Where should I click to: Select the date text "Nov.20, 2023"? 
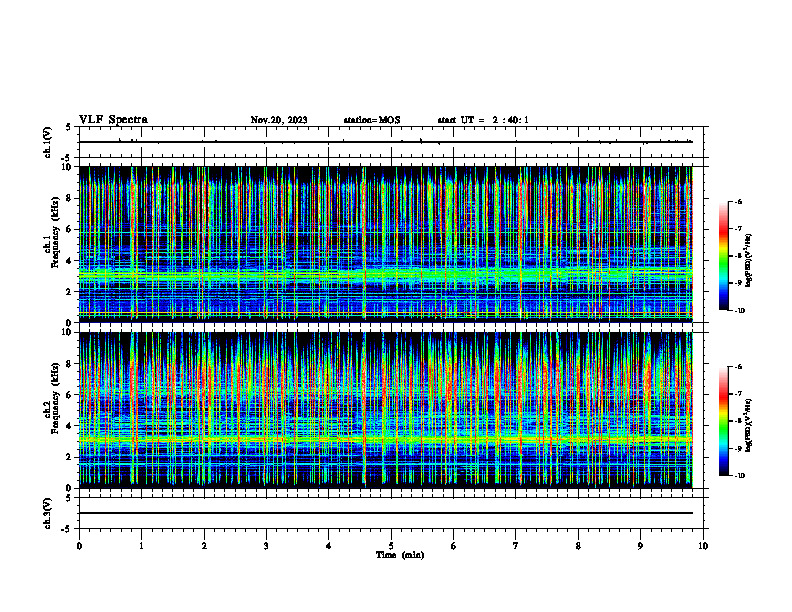click(x=279, y=120)
